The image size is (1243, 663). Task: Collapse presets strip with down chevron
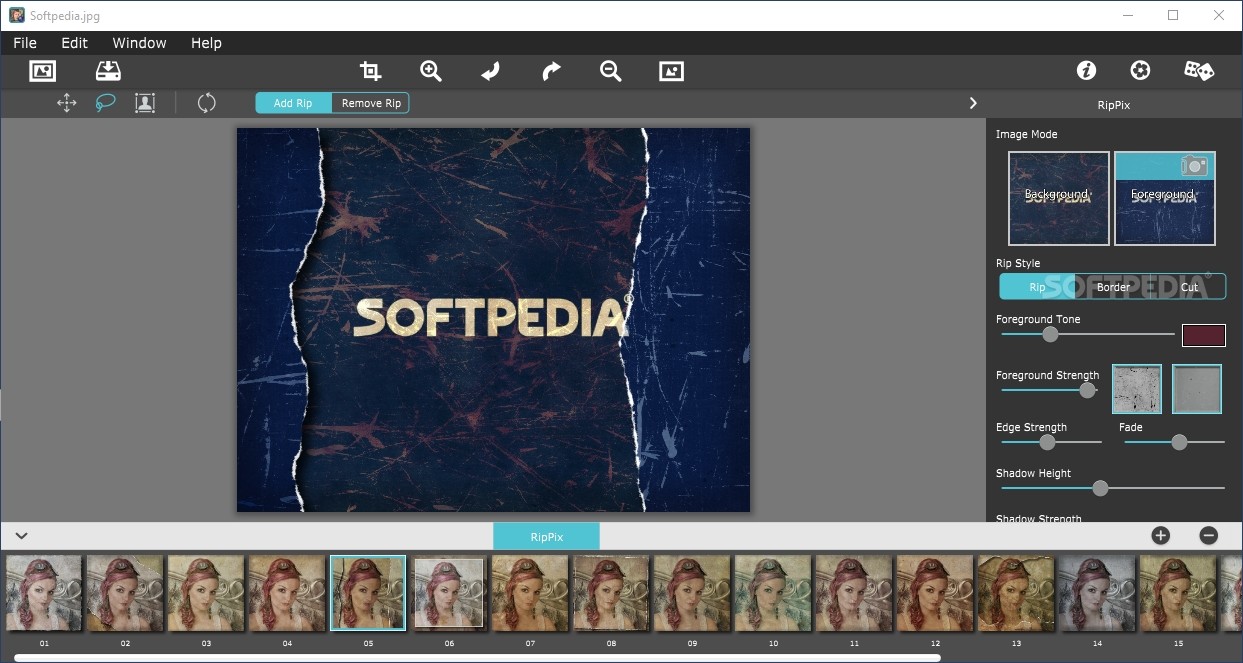point(21,536)
